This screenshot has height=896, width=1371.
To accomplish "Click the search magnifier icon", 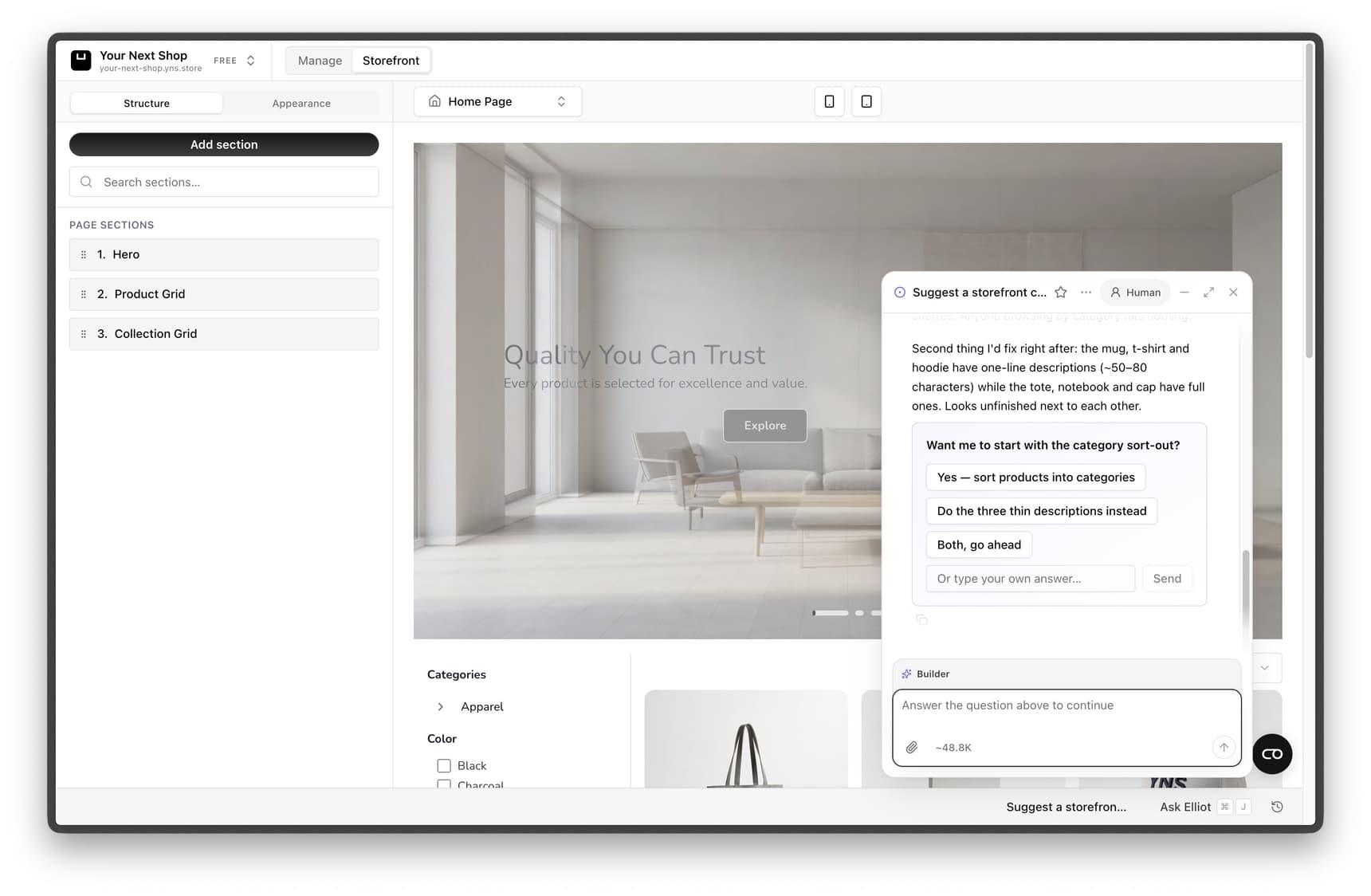I will [x=86, y=182].
